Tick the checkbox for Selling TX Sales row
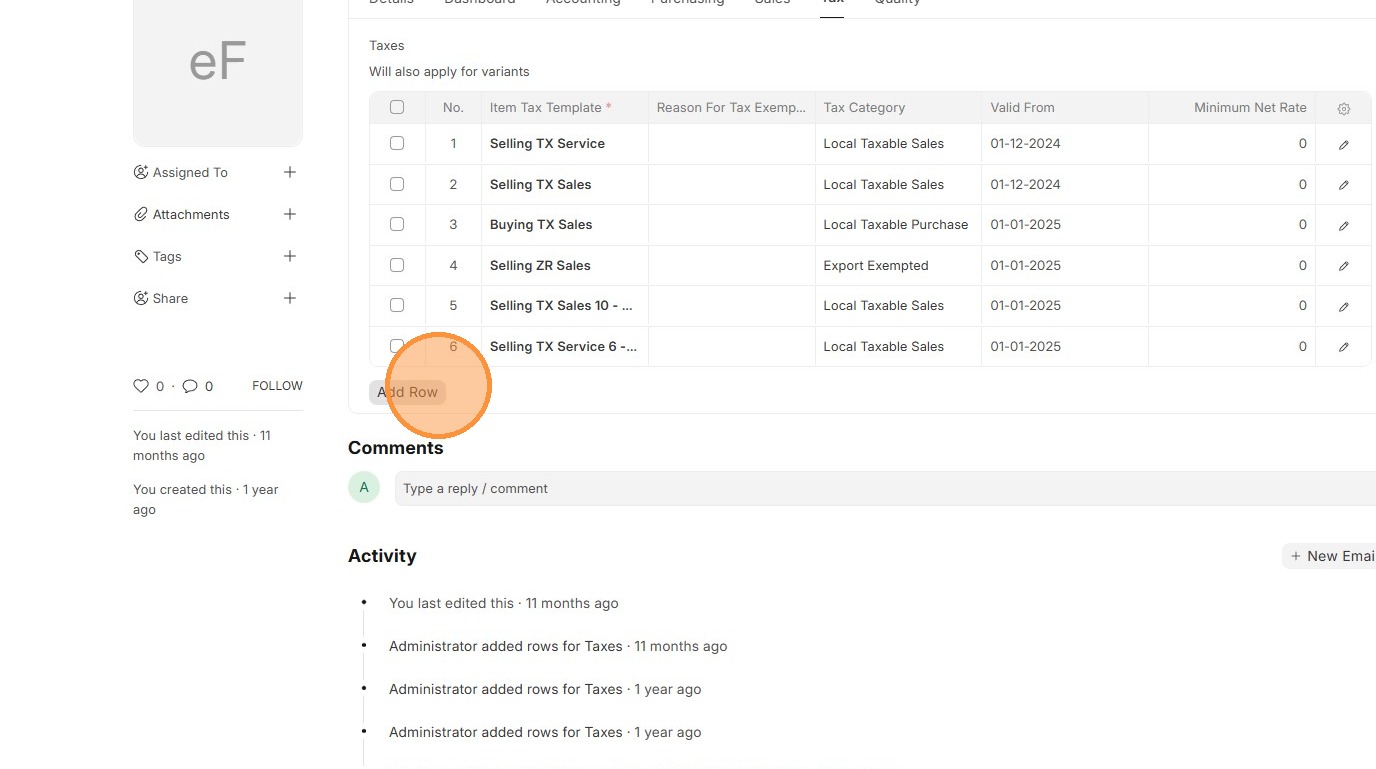The height and width of the screenshot is (769, 1376). (397, 184)
